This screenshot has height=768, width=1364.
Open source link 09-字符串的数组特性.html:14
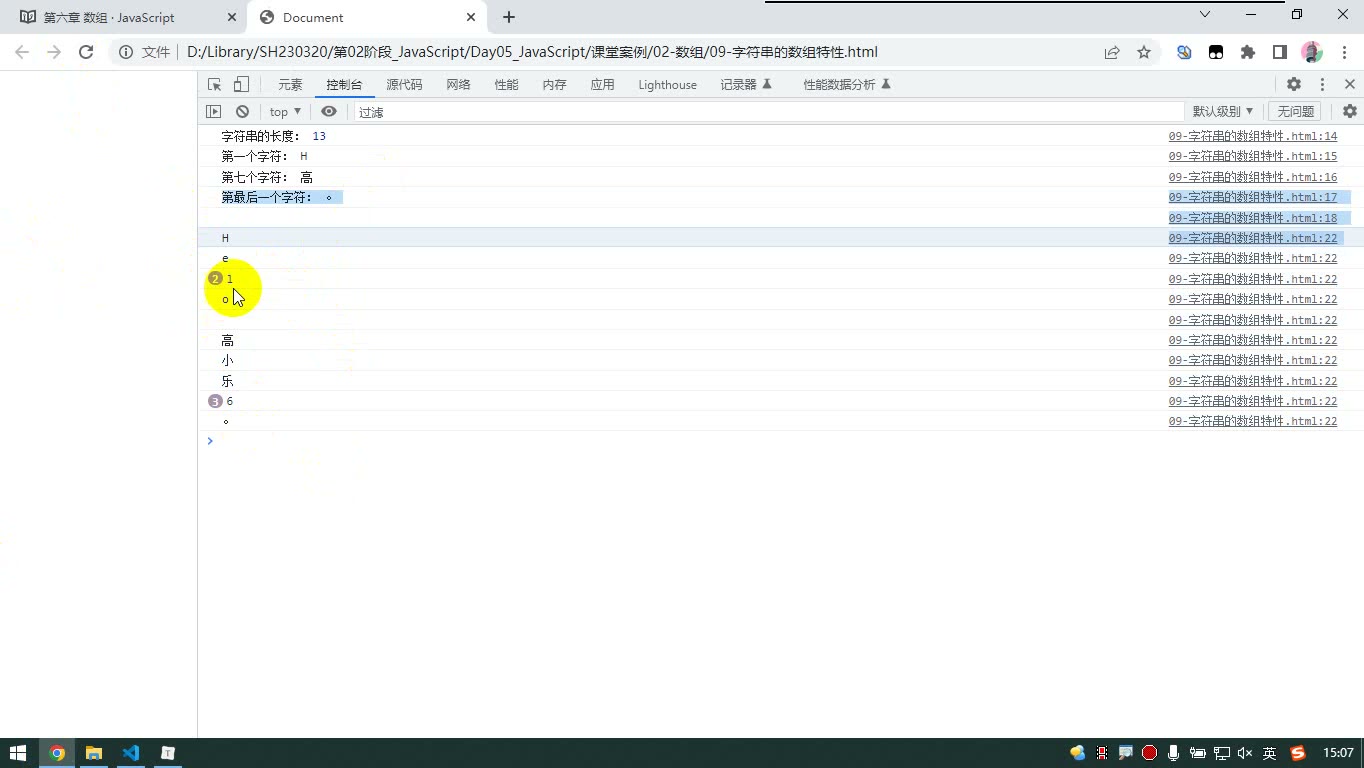pyautogui.click(x=1252, y=136)
